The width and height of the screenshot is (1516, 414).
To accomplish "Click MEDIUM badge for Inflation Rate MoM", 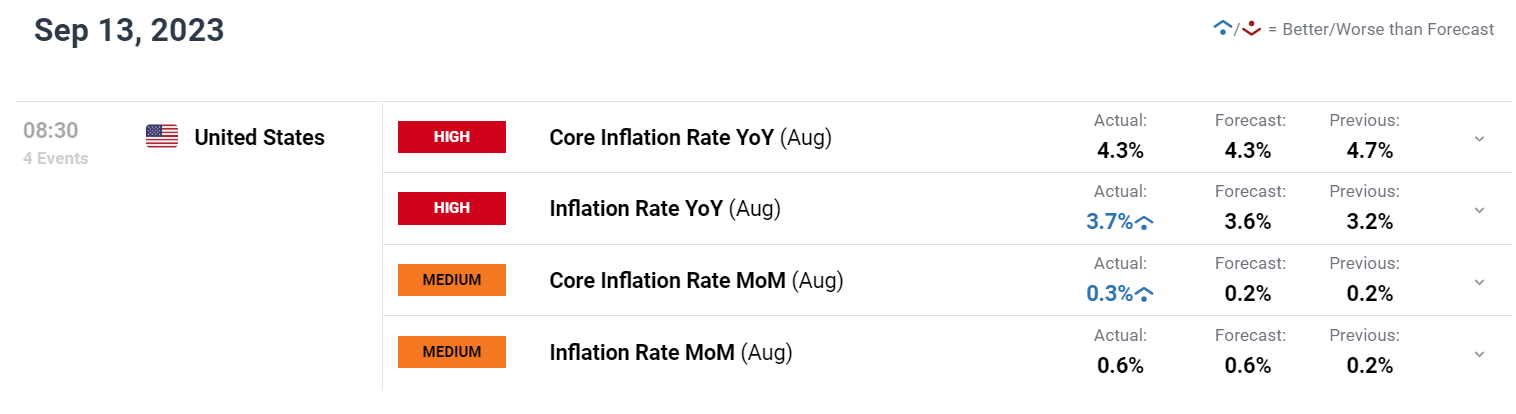I will (x=452, y=352).
